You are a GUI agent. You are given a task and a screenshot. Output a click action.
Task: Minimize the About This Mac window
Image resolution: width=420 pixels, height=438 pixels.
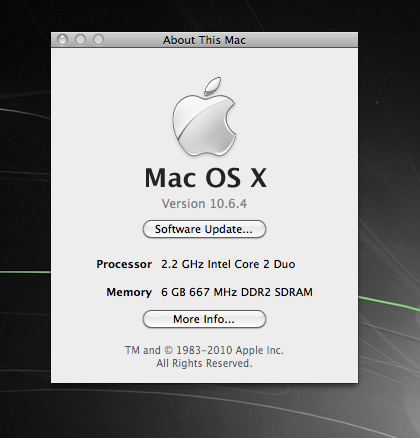tap(80, 40)
